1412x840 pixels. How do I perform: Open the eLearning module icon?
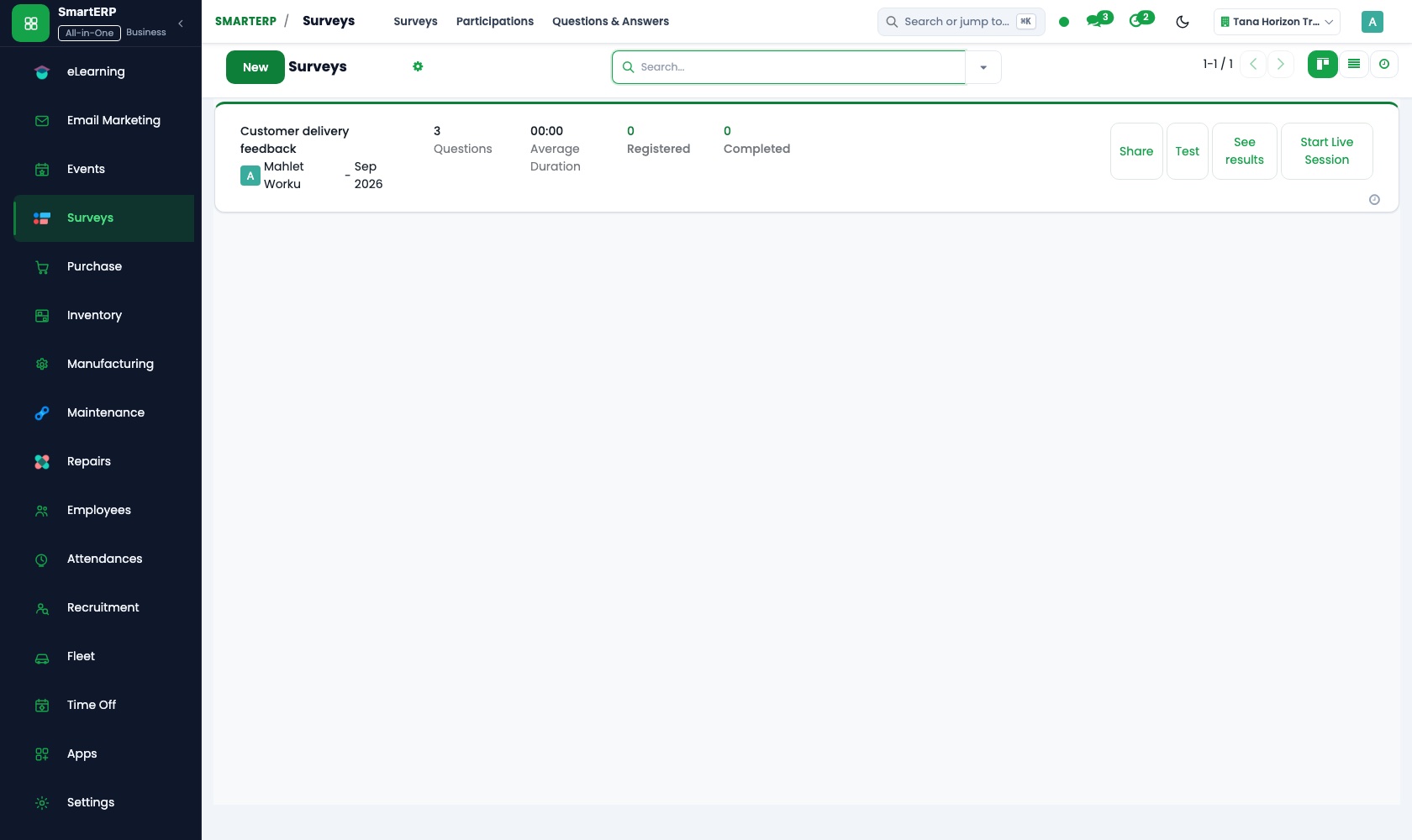pos(42,72)
